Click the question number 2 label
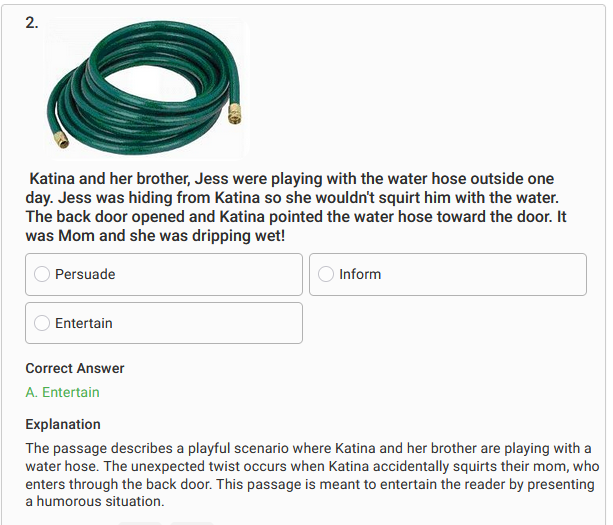The height and width of the screenshot is (525, 613). pyautogui.click(x=32, y=23)
